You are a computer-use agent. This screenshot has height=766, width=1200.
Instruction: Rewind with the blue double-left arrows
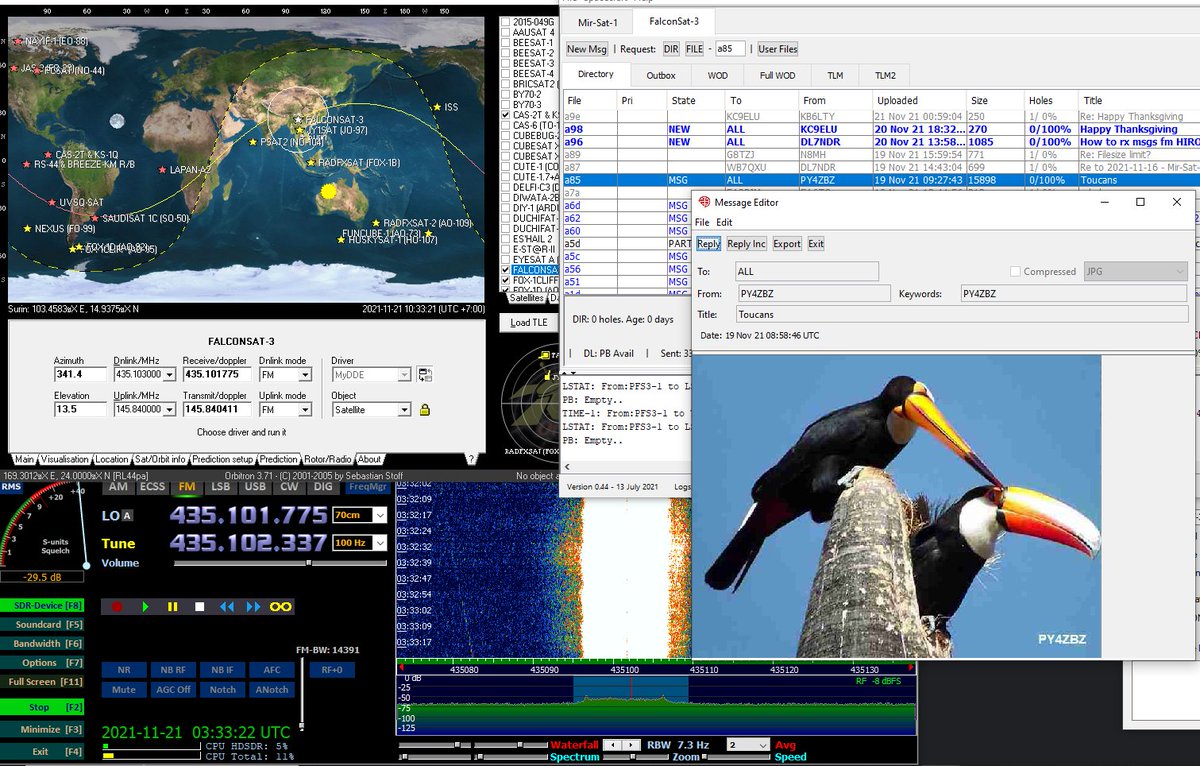226,607
